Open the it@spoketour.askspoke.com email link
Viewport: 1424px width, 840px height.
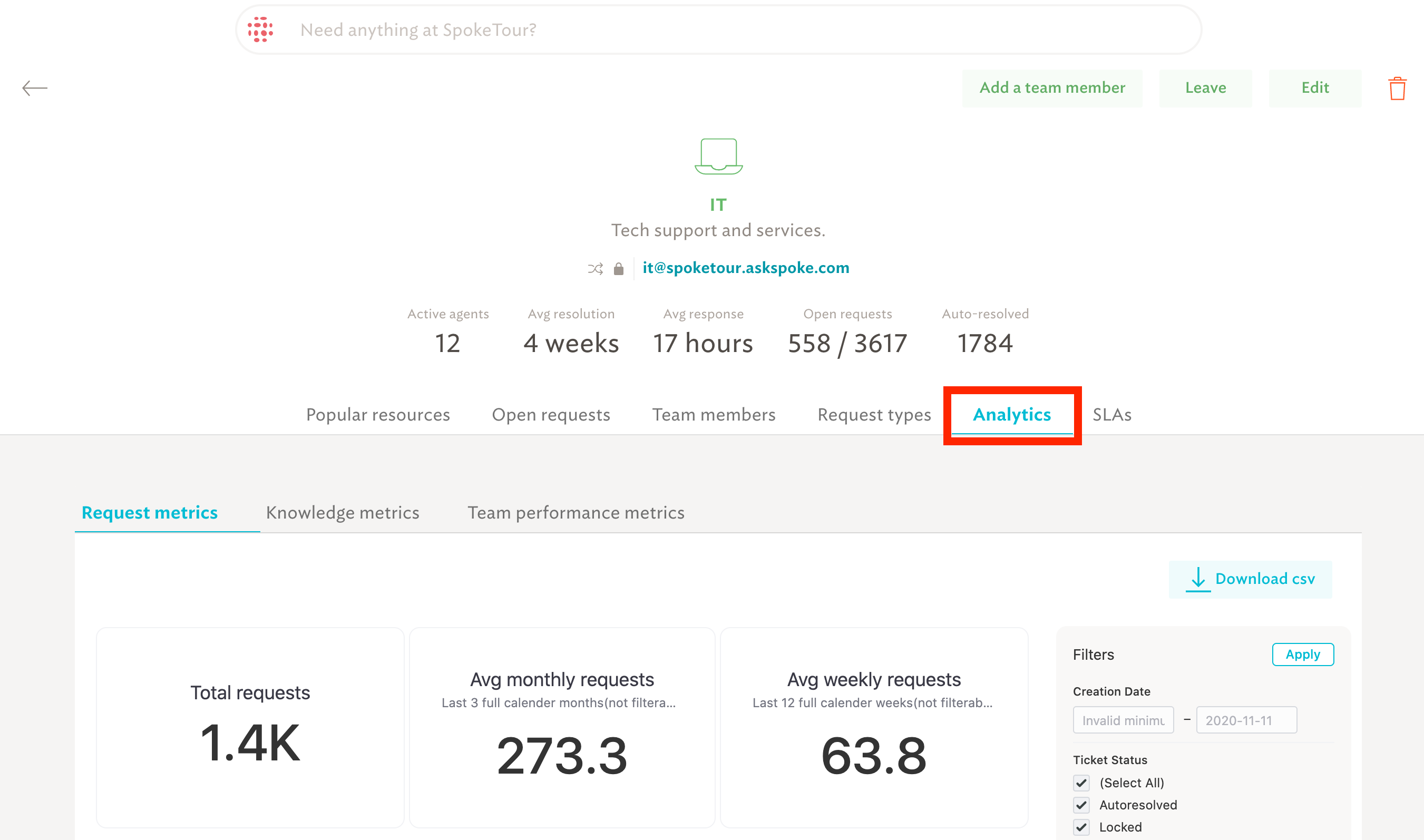[745, 268]
